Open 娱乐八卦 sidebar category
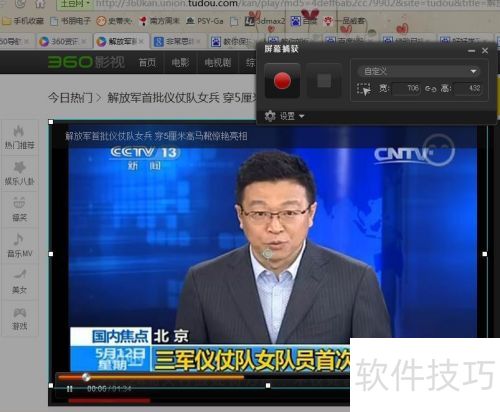 (x=19, y=173)
